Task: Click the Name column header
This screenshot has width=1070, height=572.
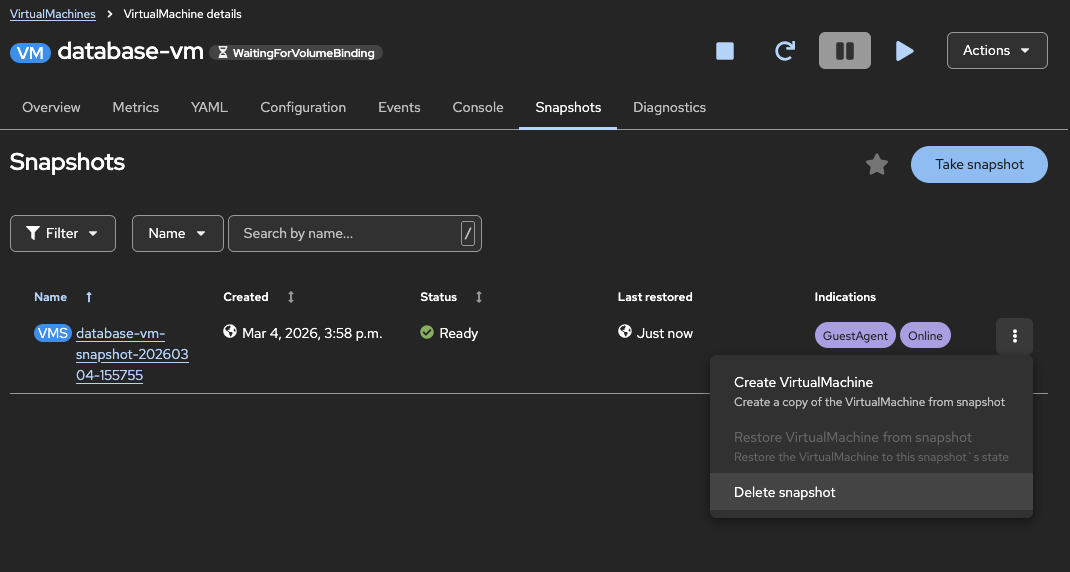Action: (50, 297)
